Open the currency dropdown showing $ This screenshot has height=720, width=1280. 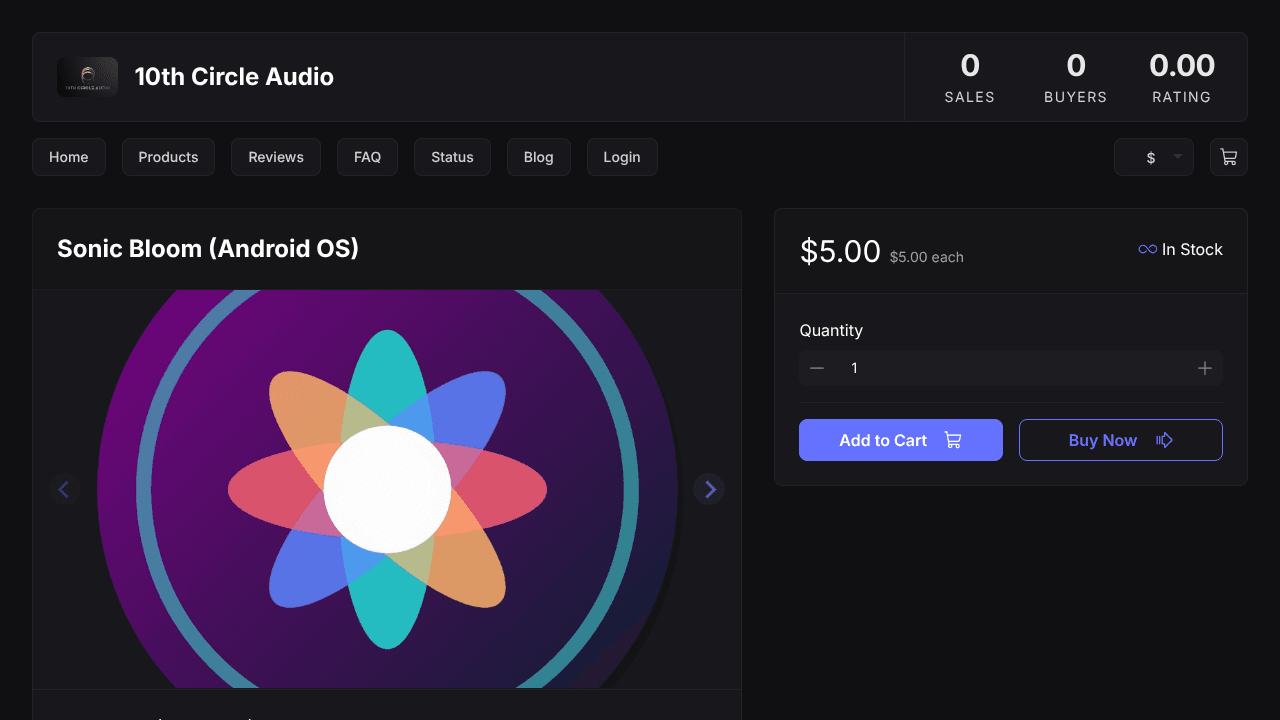click(1153, 157)
